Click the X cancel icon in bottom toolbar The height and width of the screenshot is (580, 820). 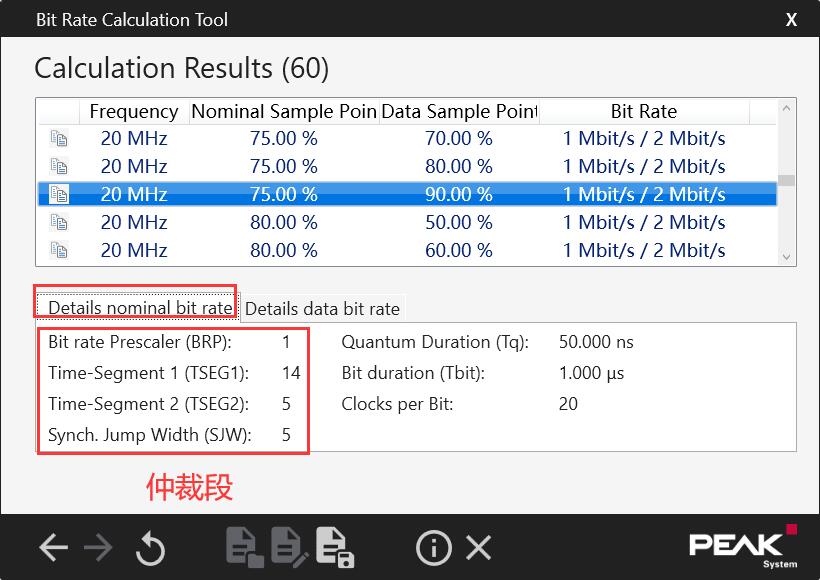pos(479,547)
